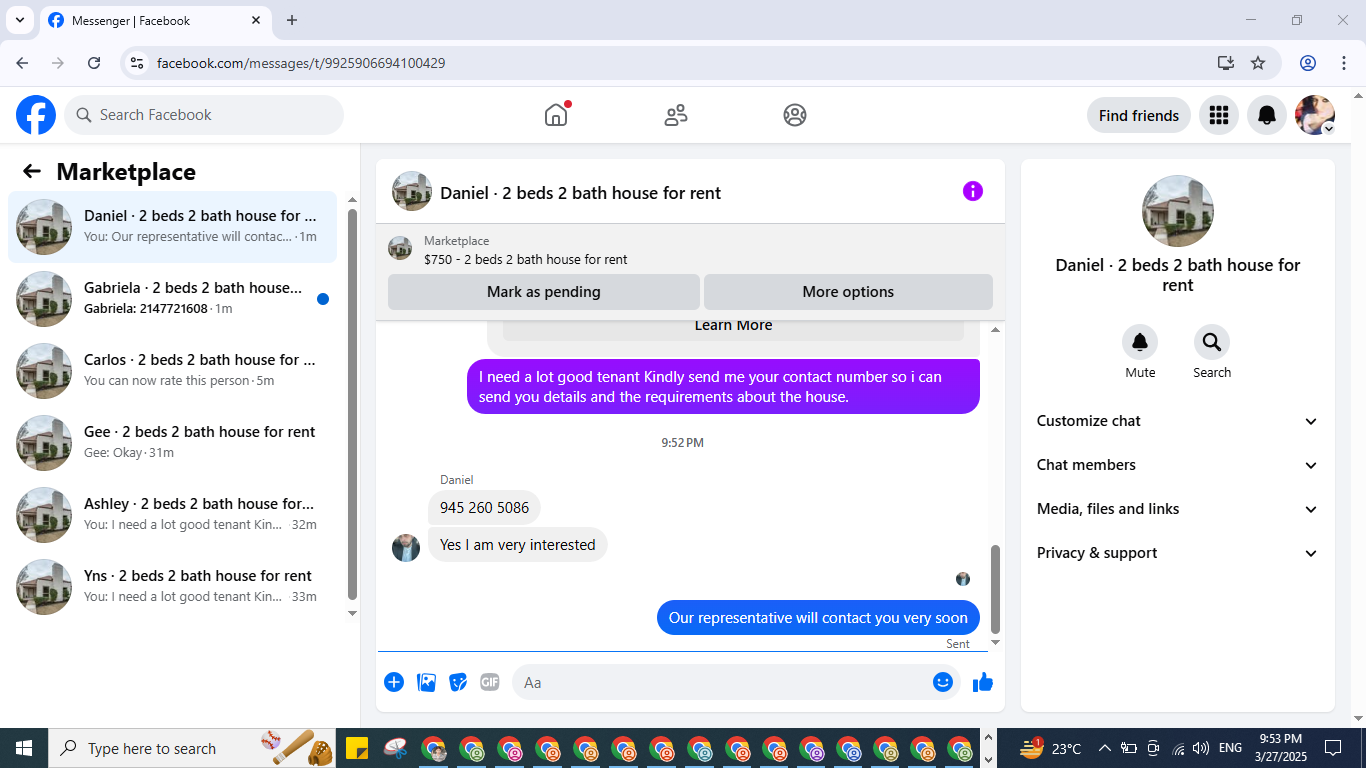The width and height of the screenshot is (1366, 768).
Task: Open Ashley's conversation in the list
Action: click(172, 515)
